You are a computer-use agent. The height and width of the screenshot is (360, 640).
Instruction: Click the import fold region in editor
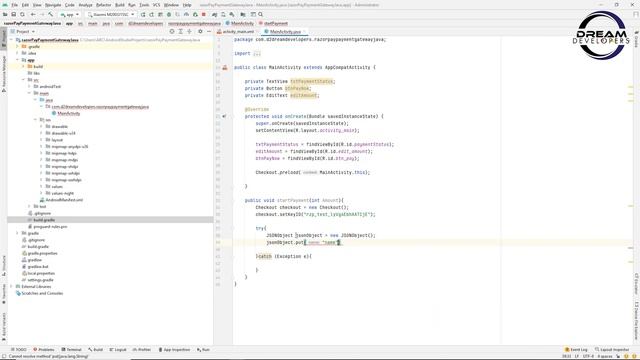(x=257, y=53)
